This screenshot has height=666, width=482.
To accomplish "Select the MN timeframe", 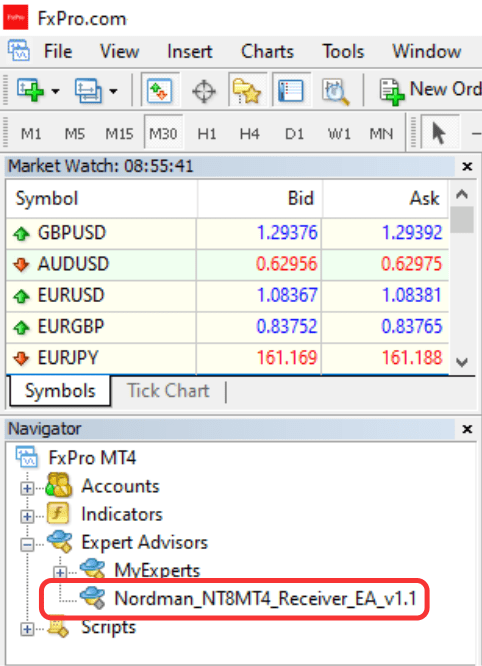I will pos(381,134).
